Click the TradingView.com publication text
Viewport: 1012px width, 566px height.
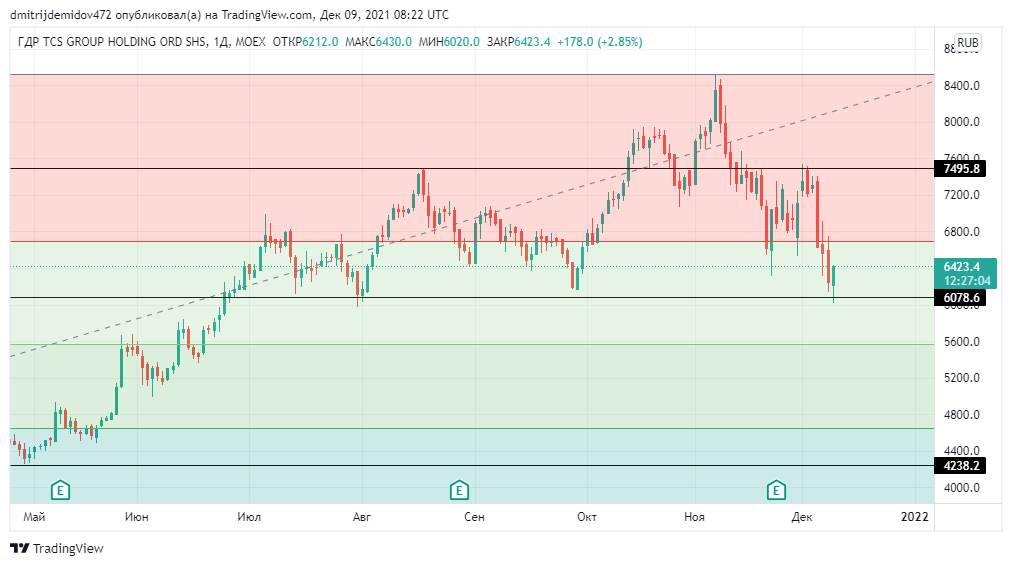pyautogui.click(x=268, y=15)
